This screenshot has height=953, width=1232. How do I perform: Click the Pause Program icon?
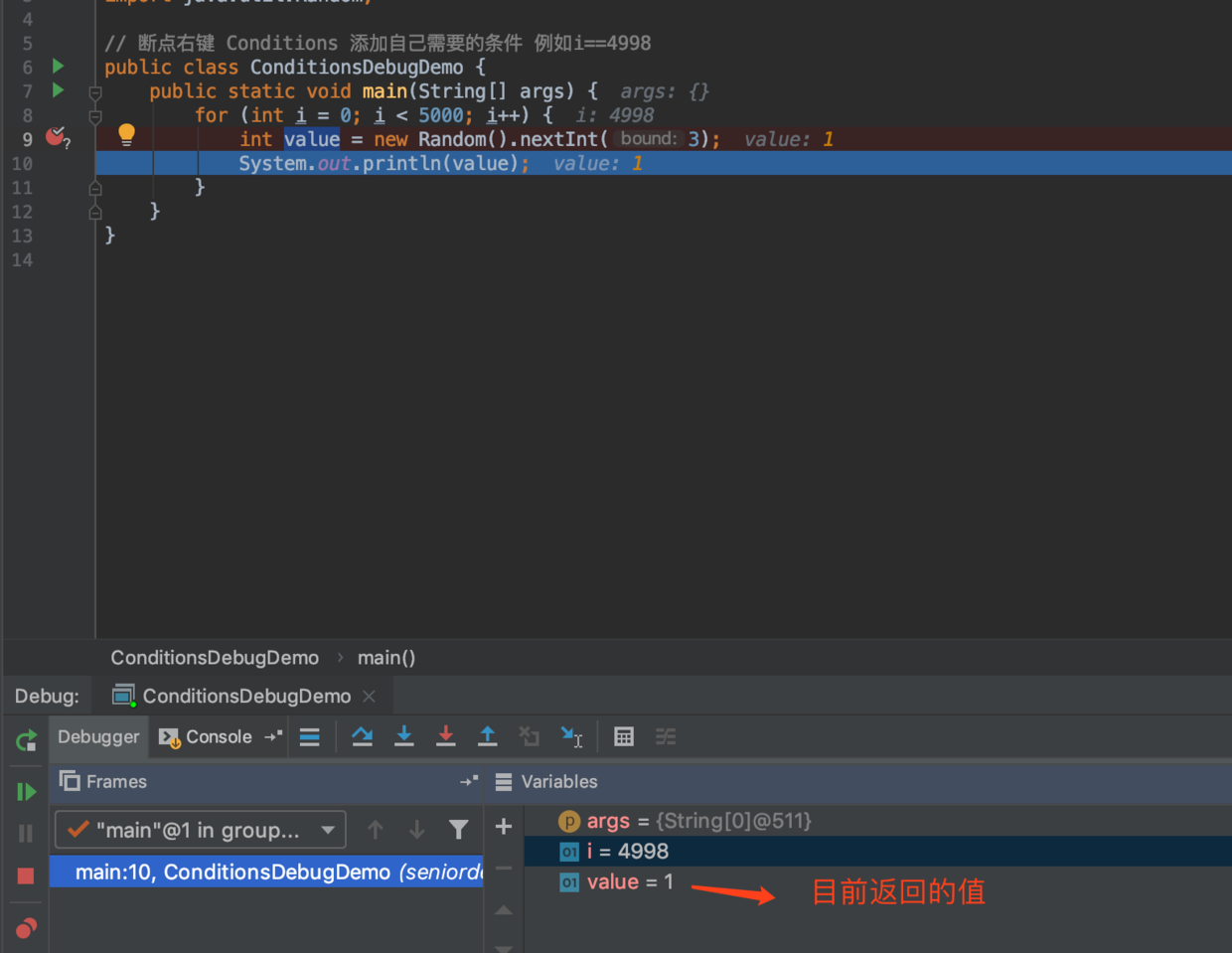pyautogui.click(x=26, y=834)
